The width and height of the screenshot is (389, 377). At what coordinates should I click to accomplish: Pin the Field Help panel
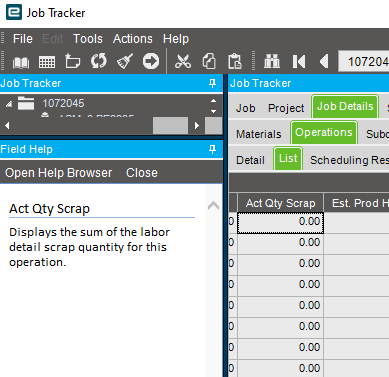[x=212, y=149]
